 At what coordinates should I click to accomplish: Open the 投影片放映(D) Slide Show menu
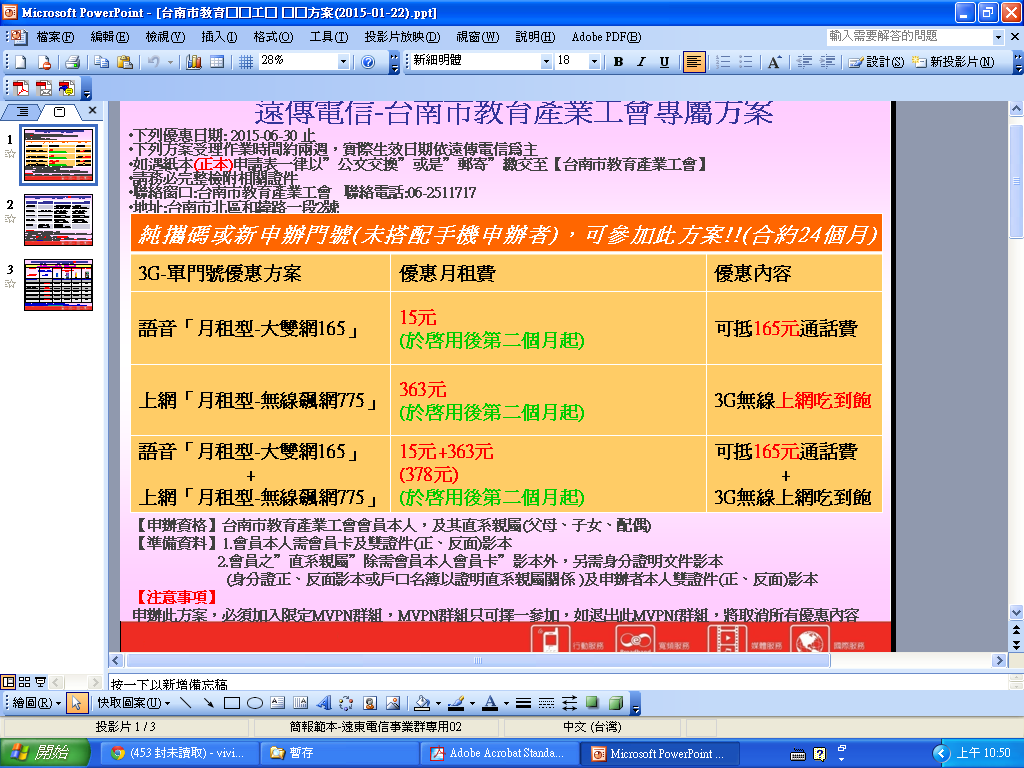pos(402,37)
